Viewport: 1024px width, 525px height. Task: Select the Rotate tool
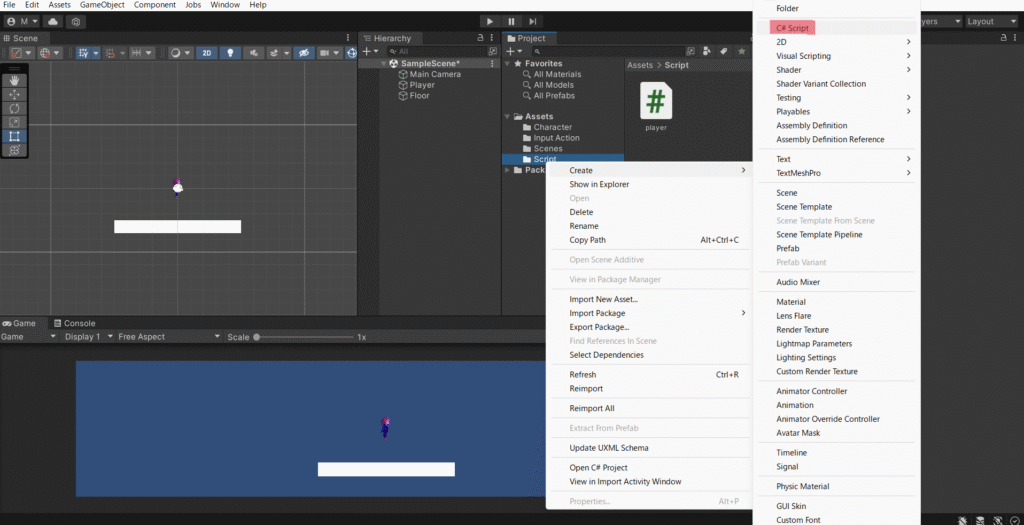[14, 108]
